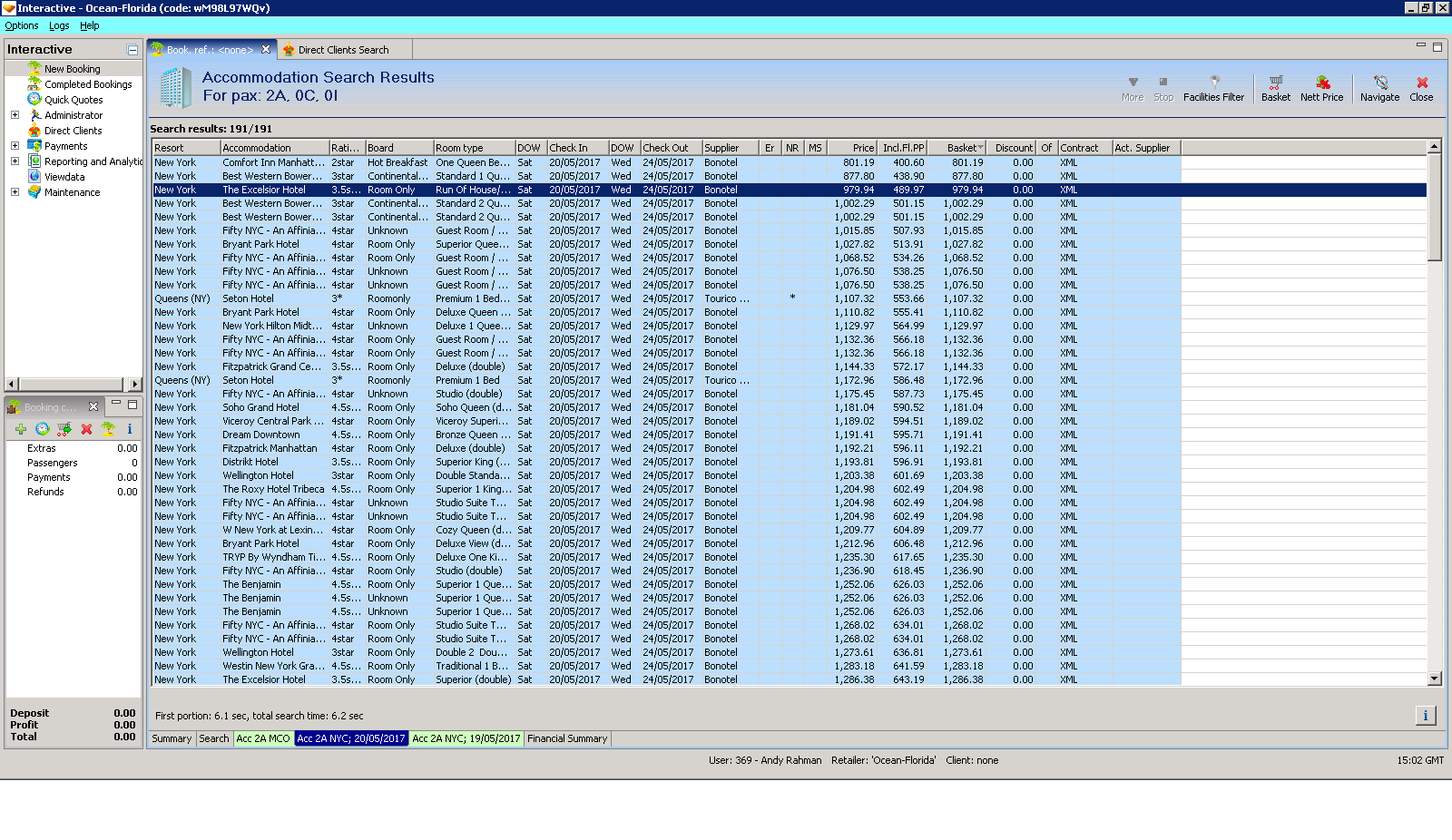Switch to the bottom Search tab
Image resolution: width=1452 pixels, height=840 pixels.
[x=214, y=738]
